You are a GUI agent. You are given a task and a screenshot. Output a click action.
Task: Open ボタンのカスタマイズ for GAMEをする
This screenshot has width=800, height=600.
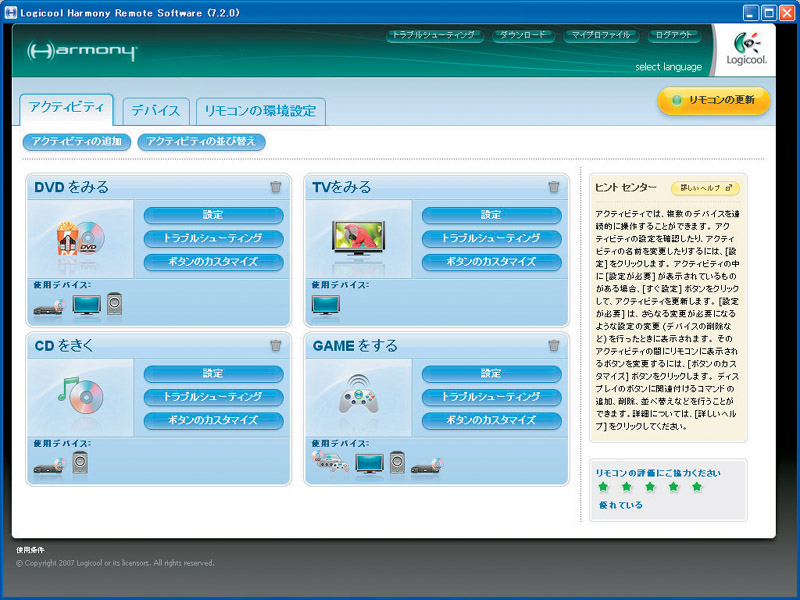(x=491, y=420)
